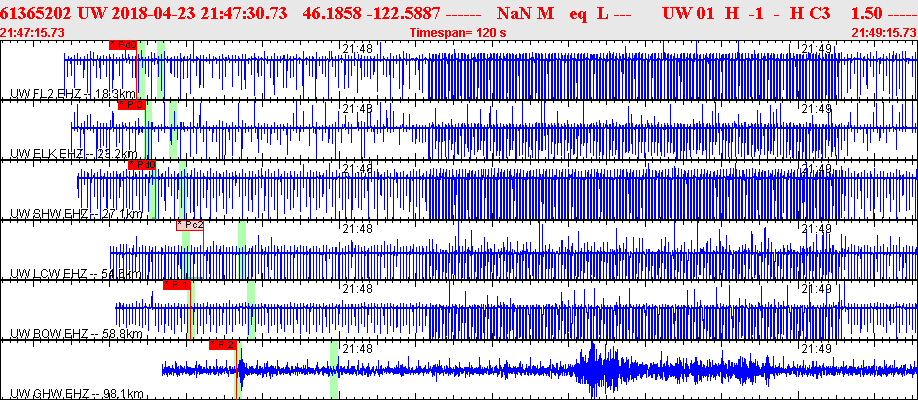The width and height of the screenshot is (918, 400).
Task: Select the UW GHW EHZ channel label
Action: [x=46, y=393]
